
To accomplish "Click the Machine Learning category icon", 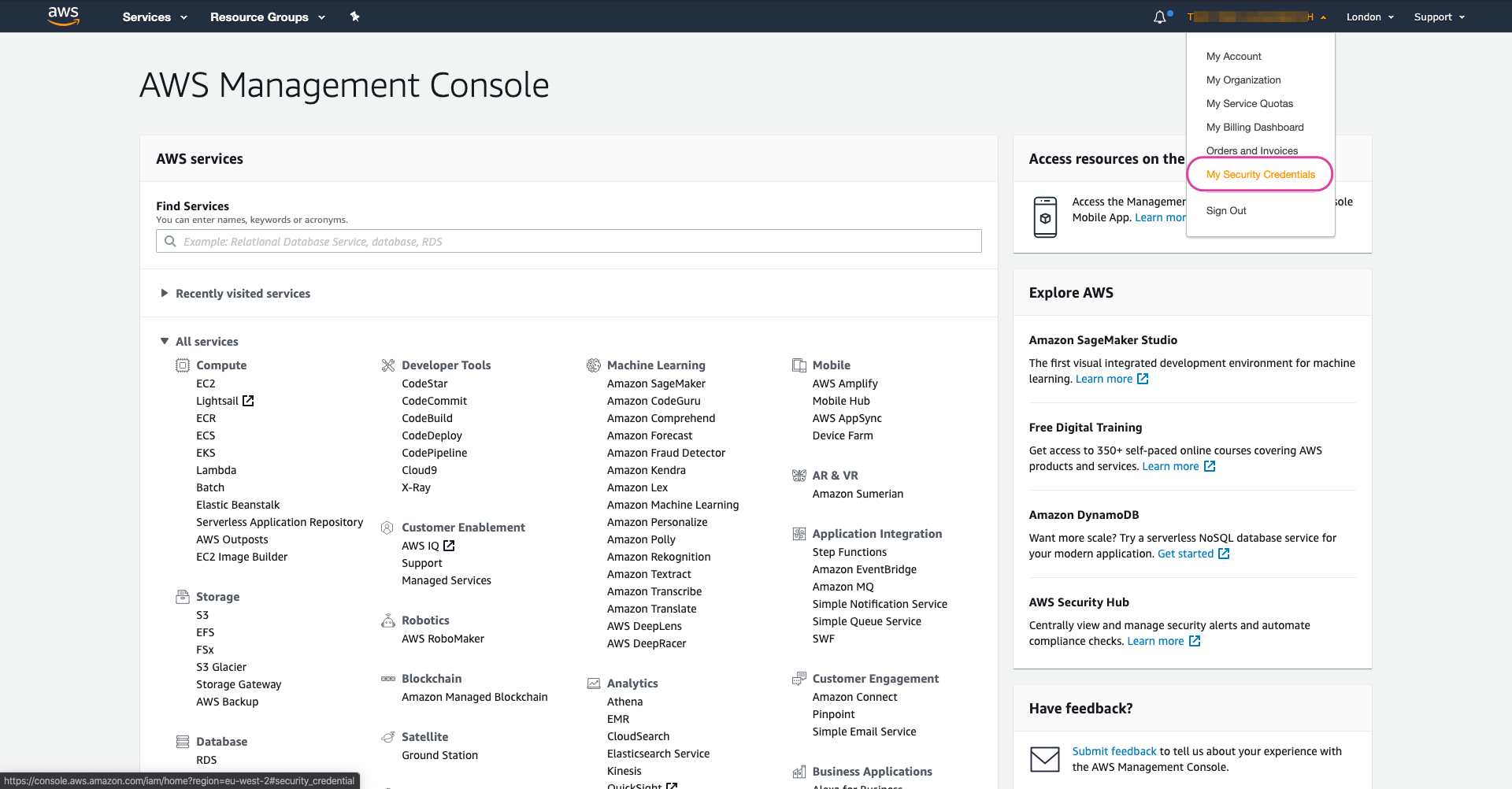I will click(x=594, y=365).
